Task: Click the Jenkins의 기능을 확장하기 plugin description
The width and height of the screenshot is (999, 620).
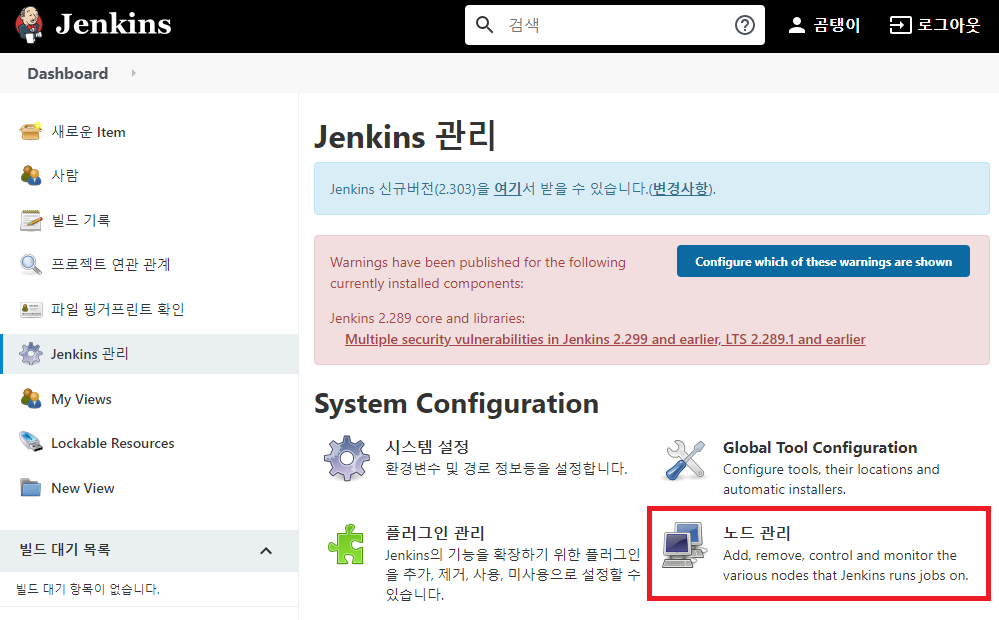Action: [513, 574]
